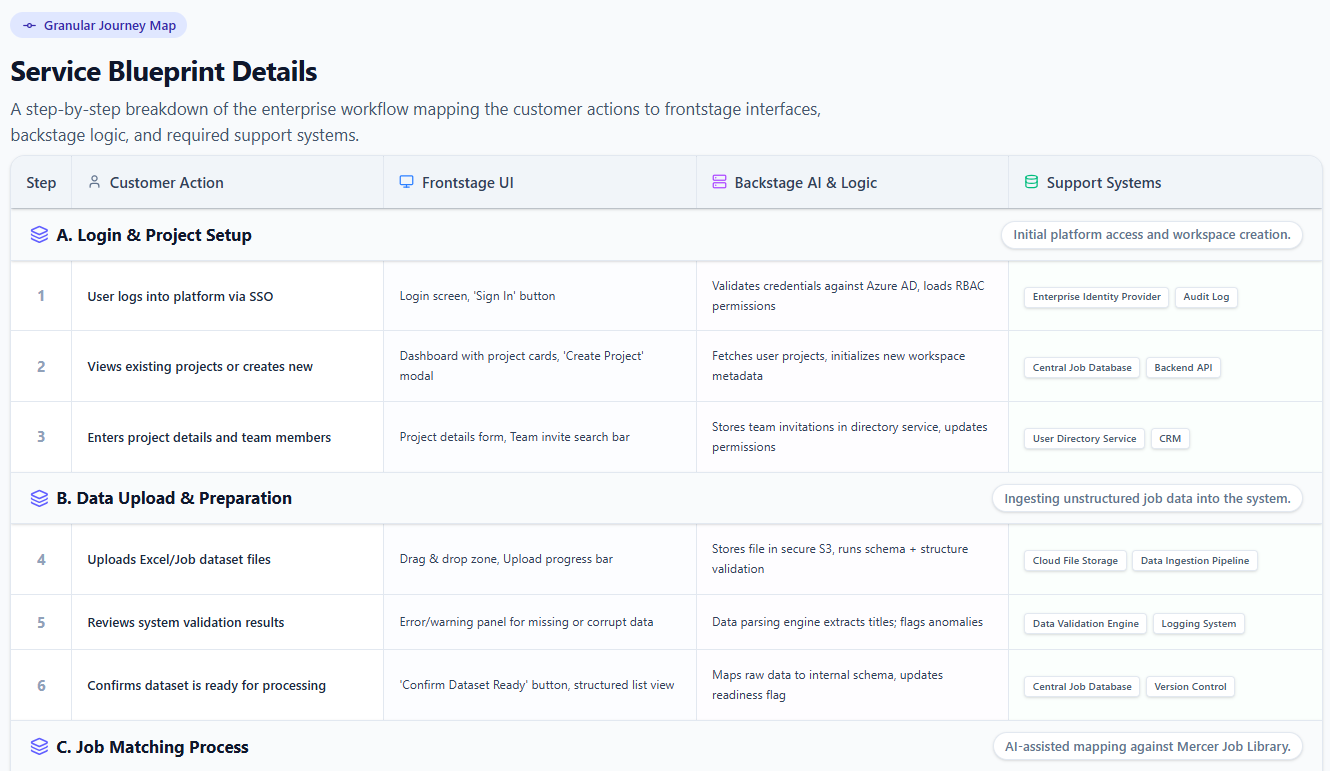The width and height of the screenshot is (1330, 771).
Task: Click the layers icon for Job Matching Process
Action: click(x=39, y=747)
